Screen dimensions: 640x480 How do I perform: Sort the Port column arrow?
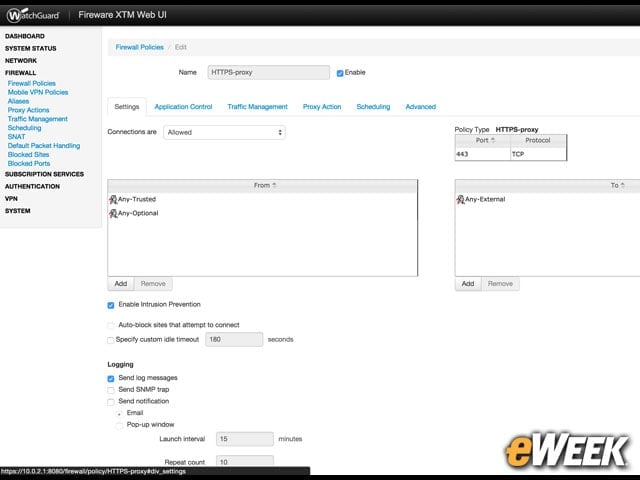pos(493,140)
